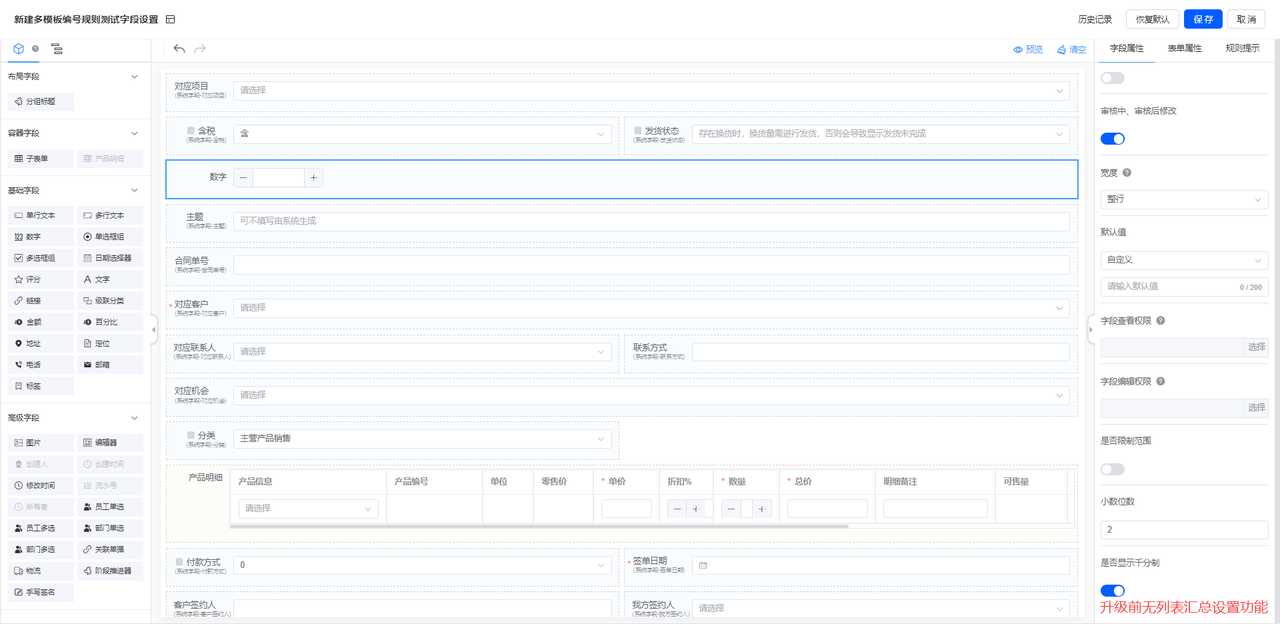The width and height of the screenshot is (1280, 624).
Task: Collapse the 基础字段 section
Action: coord(135,190)
